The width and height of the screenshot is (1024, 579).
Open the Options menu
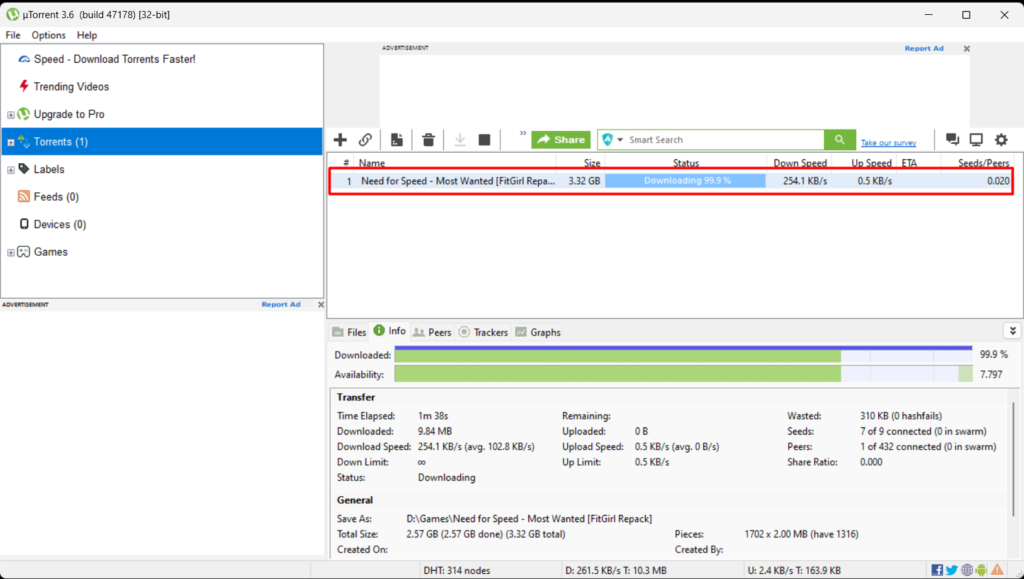click(48, 35)
